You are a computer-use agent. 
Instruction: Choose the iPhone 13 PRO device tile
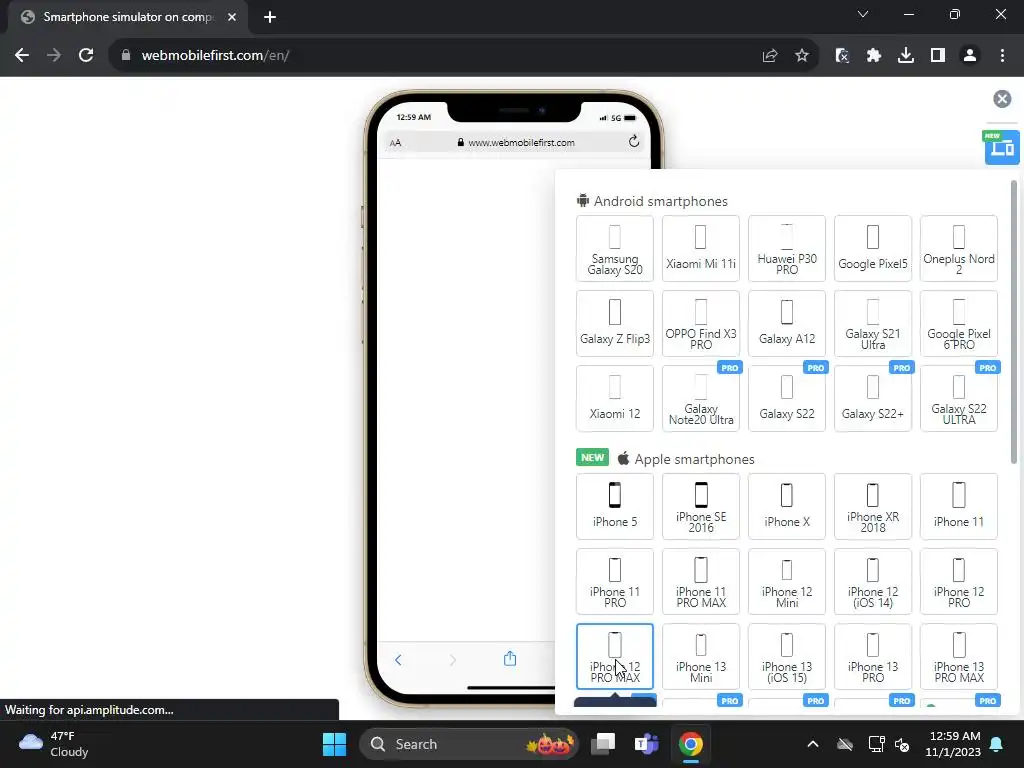pyautogui.click(x=872, y=657)
